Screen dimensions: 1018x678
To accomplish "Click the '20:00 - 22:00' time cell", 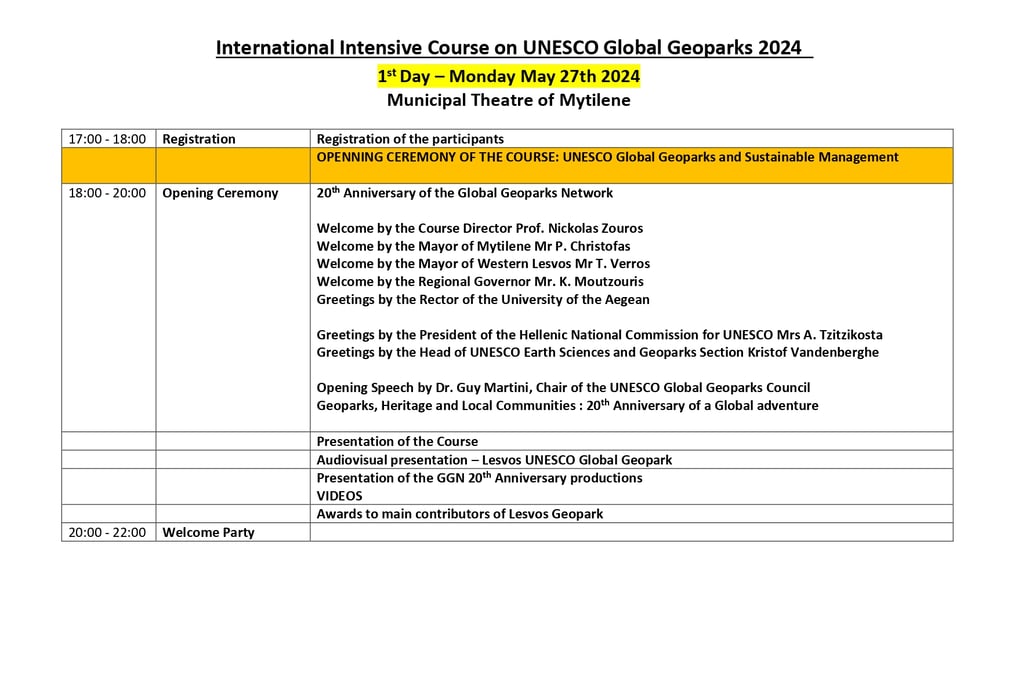I will pos(108,533).
